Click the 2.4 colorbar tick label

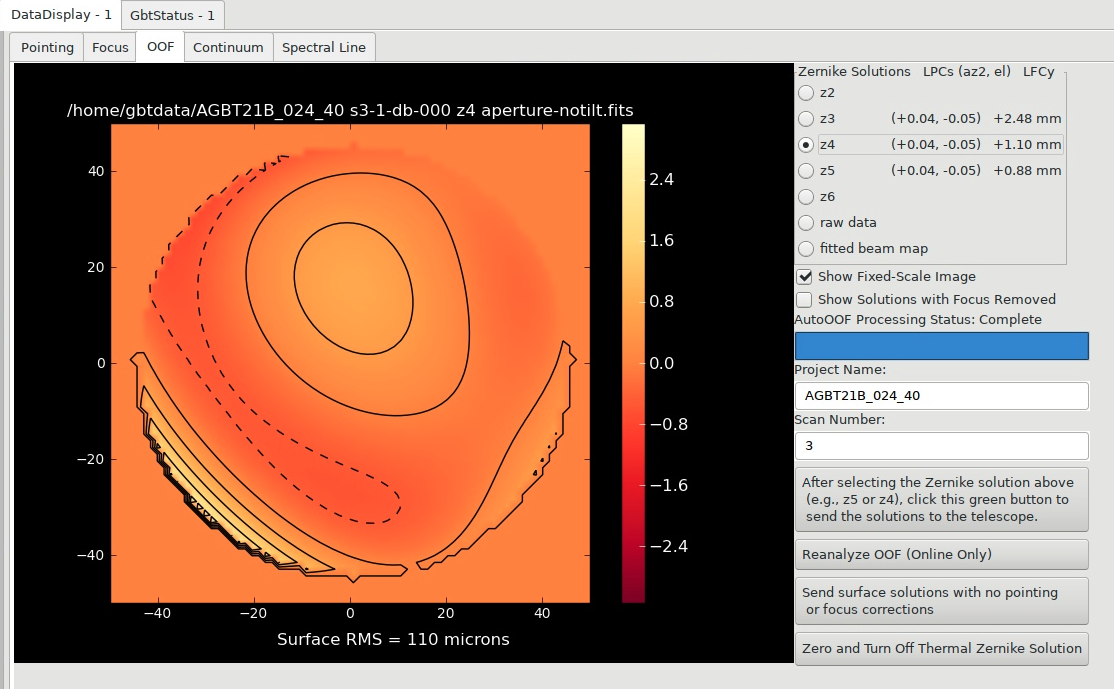[661, 180]
